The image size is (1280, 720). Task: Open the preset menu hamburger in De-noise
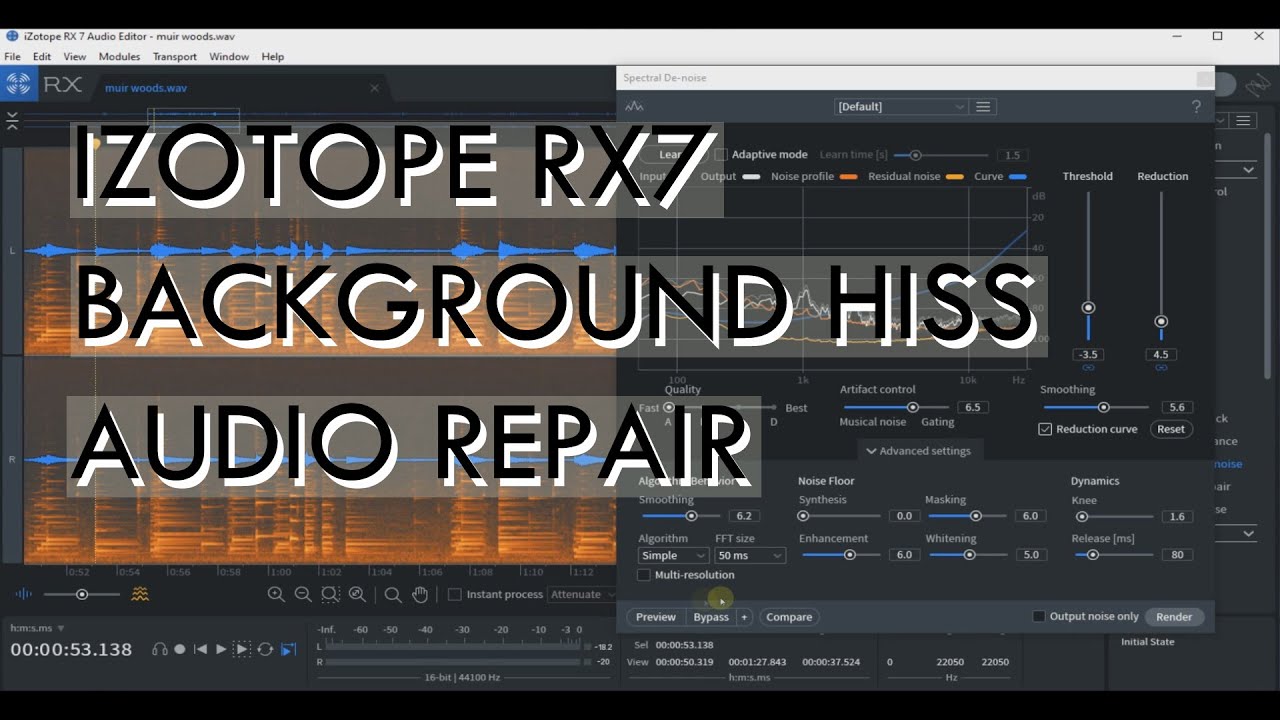coord(983,106)
